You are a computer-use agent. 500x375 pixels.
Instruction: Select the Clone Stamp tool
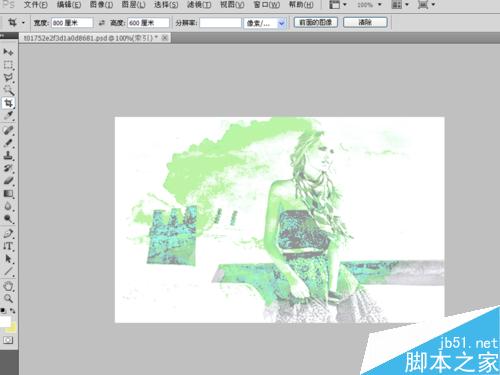tap(8, 155)
